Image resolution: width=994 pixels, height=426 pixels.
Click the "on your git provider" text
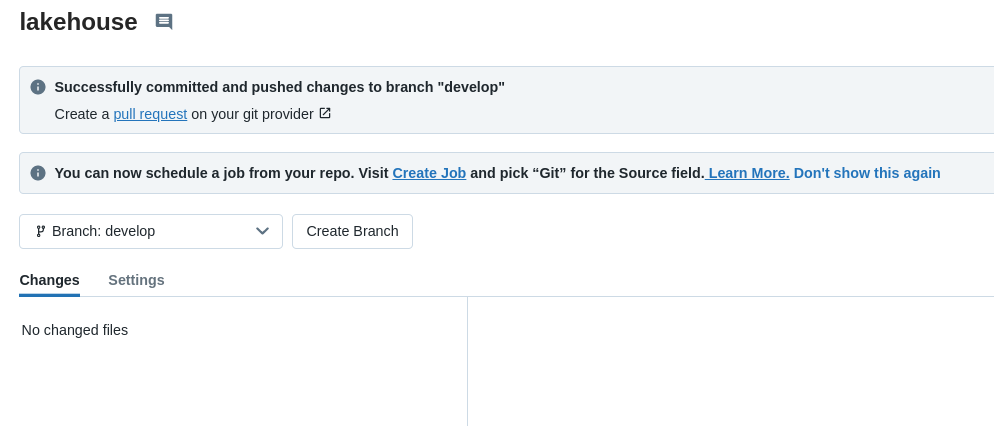tap(252, 114)
